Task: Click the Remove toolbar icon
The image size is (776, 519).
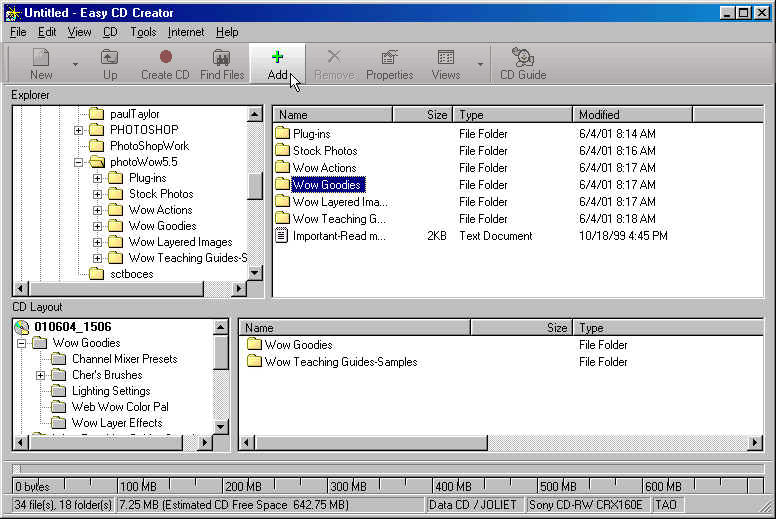Action: (334, 64)
